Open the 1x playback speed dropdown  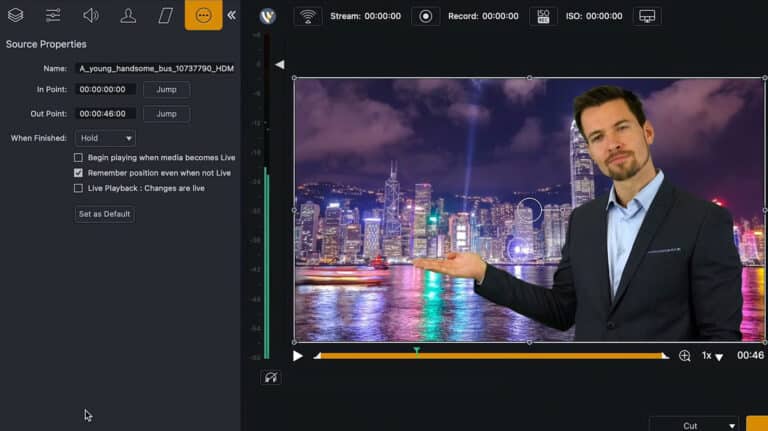click(712, 356)
